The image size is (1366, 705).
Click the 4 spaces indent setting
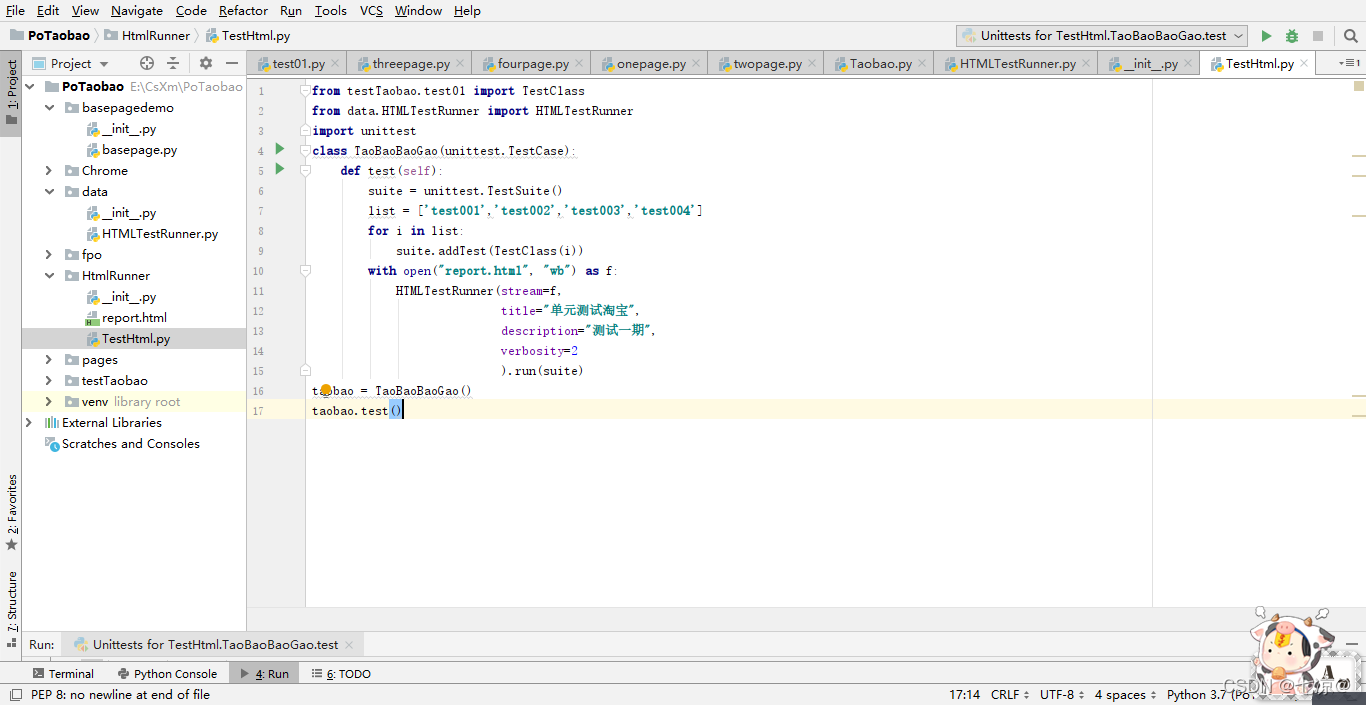pyautogui.click(x=1125, y=695)
